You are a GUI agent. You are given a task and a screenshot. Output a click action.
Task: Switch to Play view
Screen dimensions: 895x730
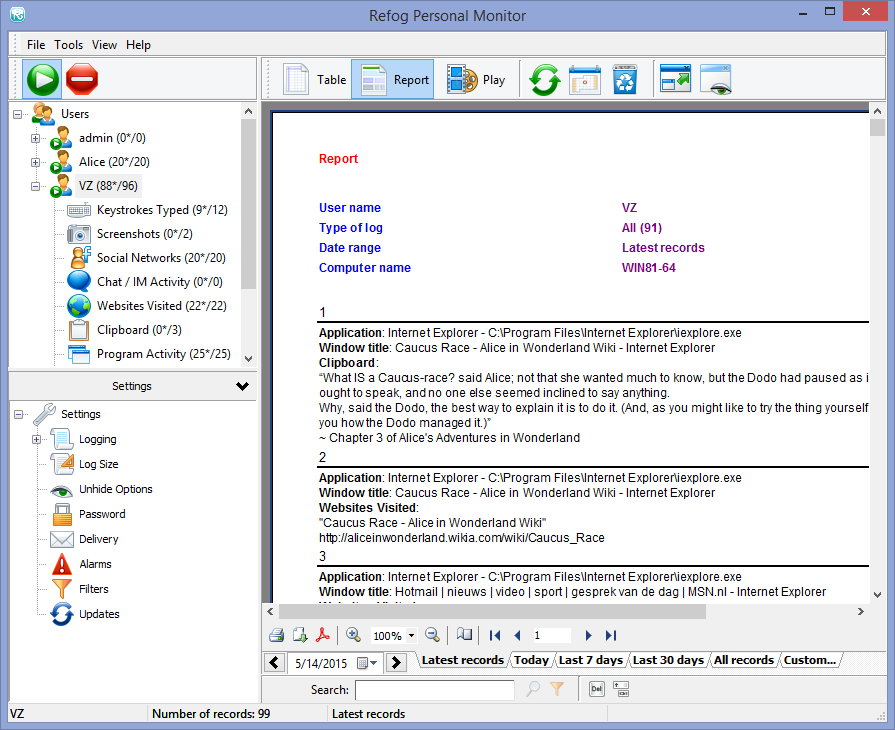[475, 79]
